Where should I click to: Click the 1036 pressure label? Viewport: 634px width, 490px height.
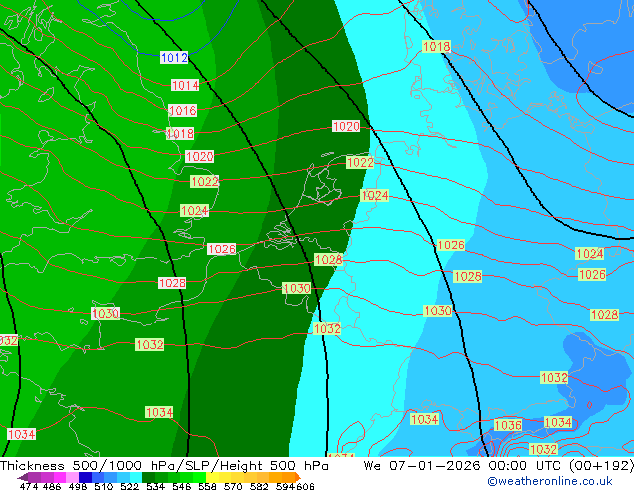click(x=508, y=425)
